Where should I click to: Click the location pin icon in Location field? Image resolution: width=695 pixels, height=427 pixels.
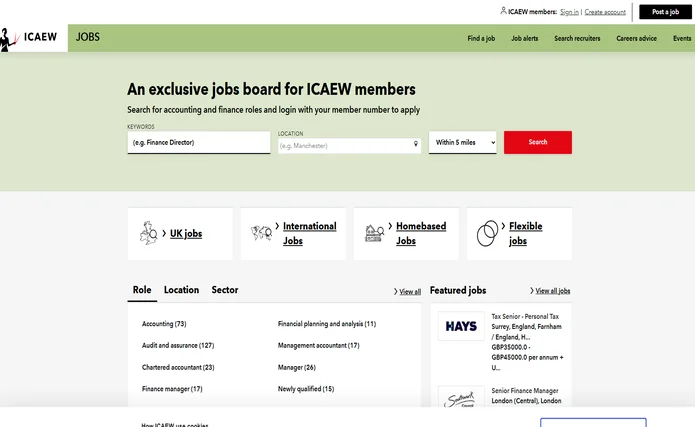tap(416, 144)
